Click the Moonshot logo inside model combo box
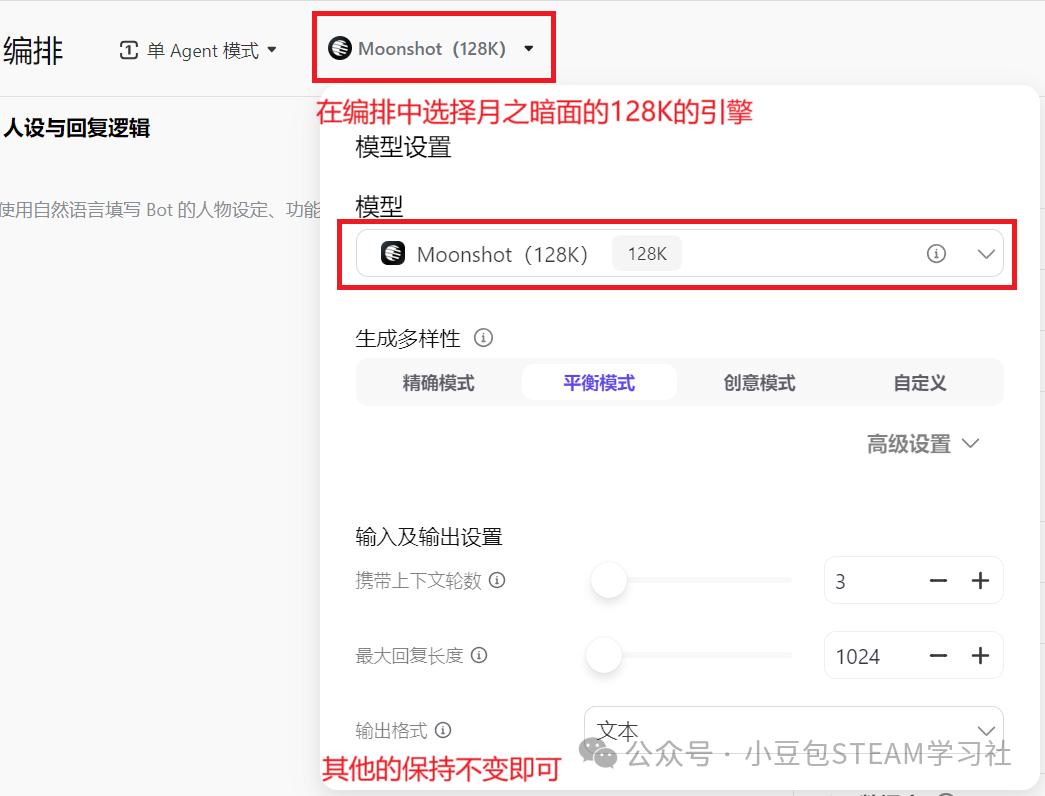Image resolution: width=1045 pixels, height=796 pixels. point(393,253)
